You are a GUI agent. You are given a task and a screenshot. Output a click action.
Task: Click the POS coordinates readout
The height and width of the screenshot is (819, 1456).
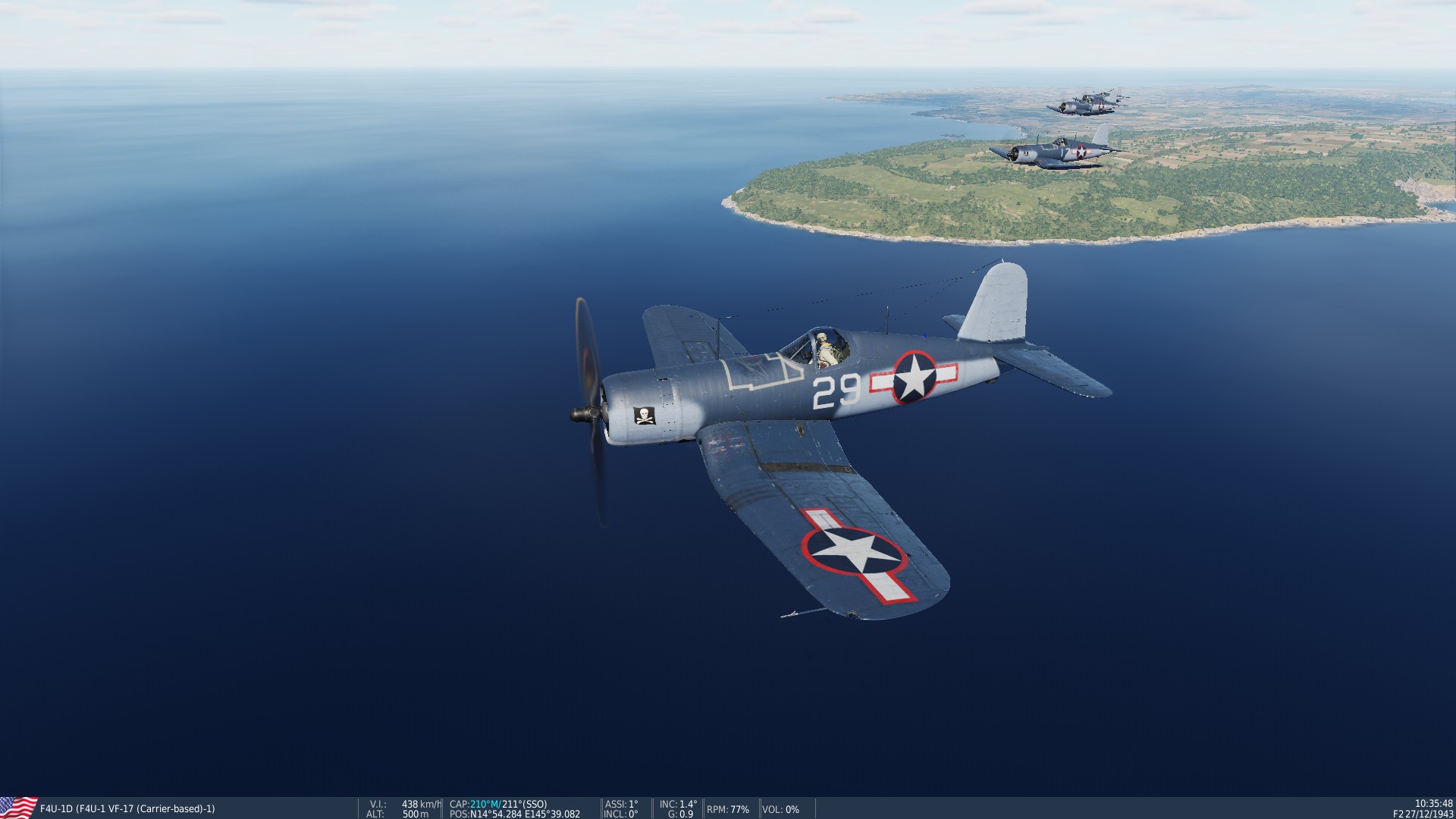(x=514, y=814)
